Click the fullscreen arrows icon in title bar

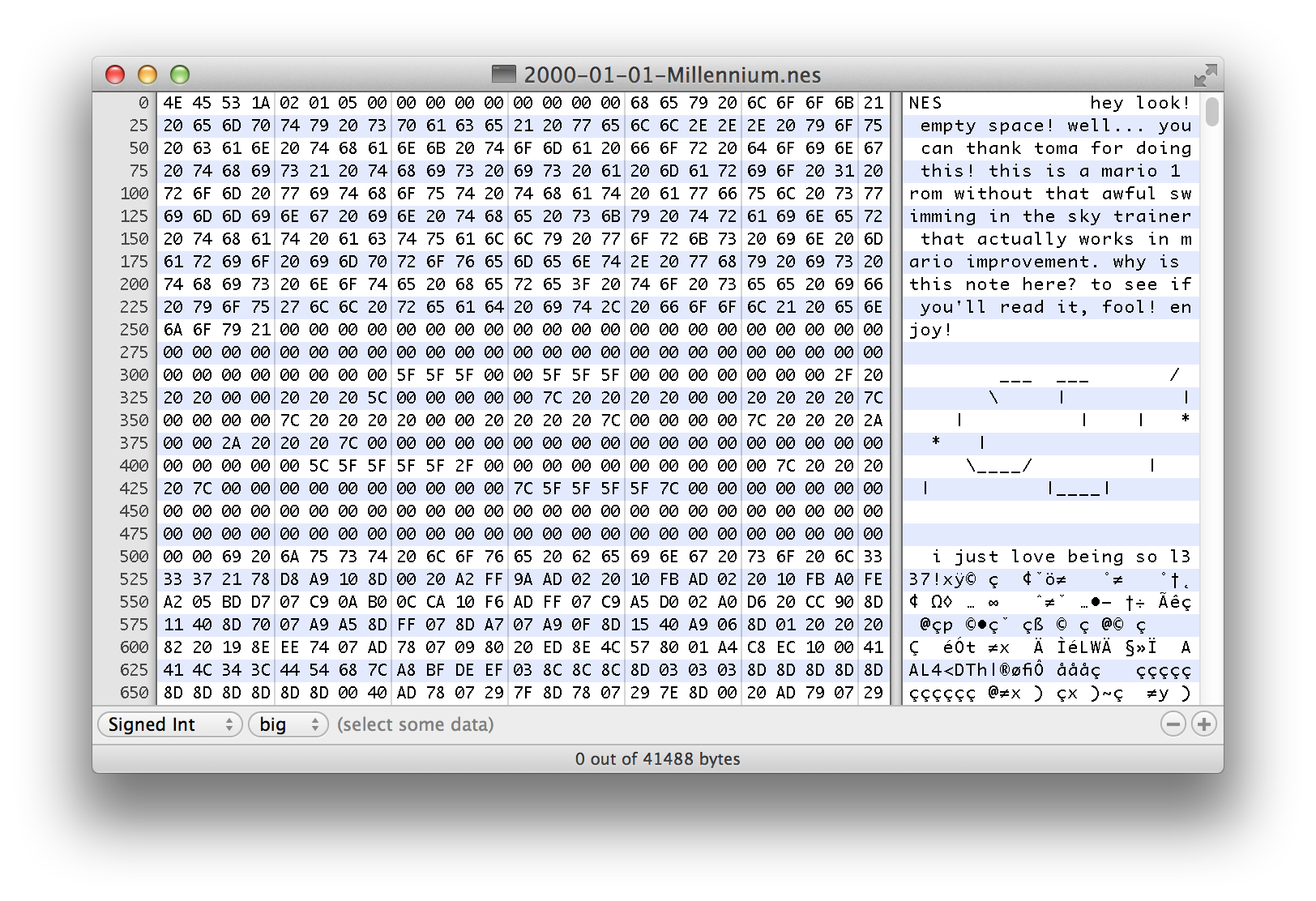point(1205,75)
